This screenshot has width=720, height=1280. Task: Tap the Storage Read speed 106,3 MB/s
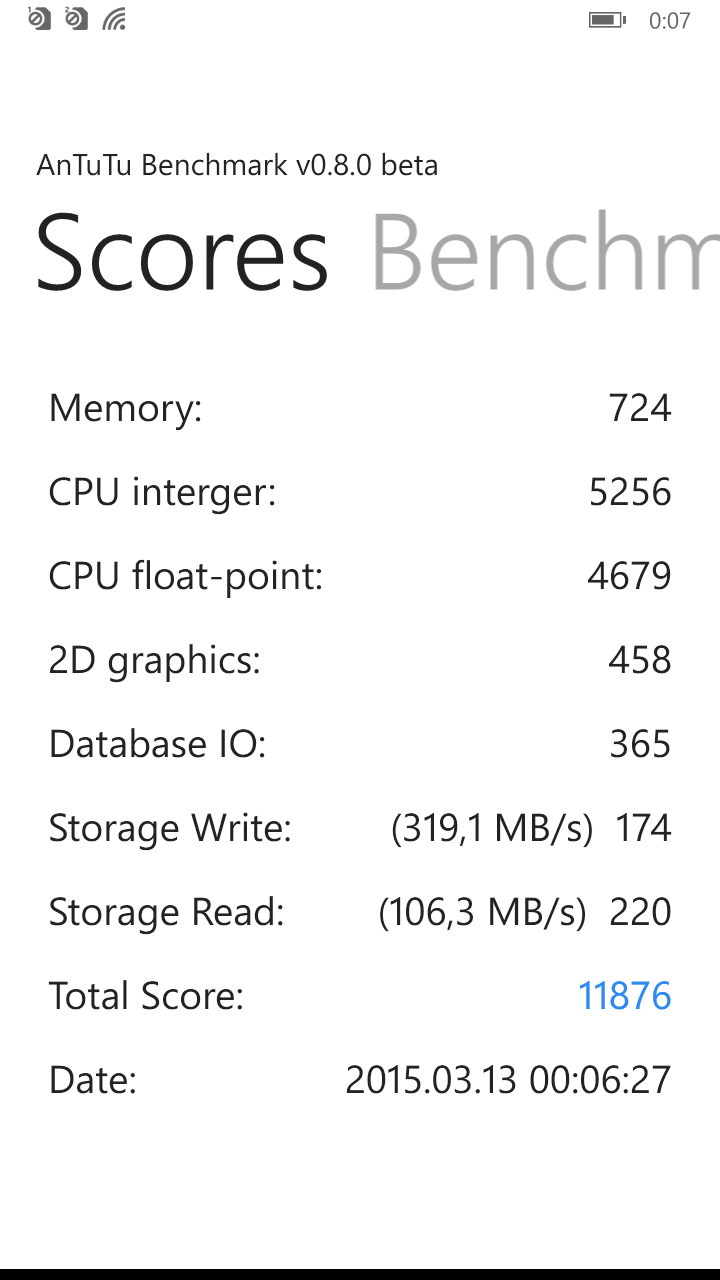point(482,912)
